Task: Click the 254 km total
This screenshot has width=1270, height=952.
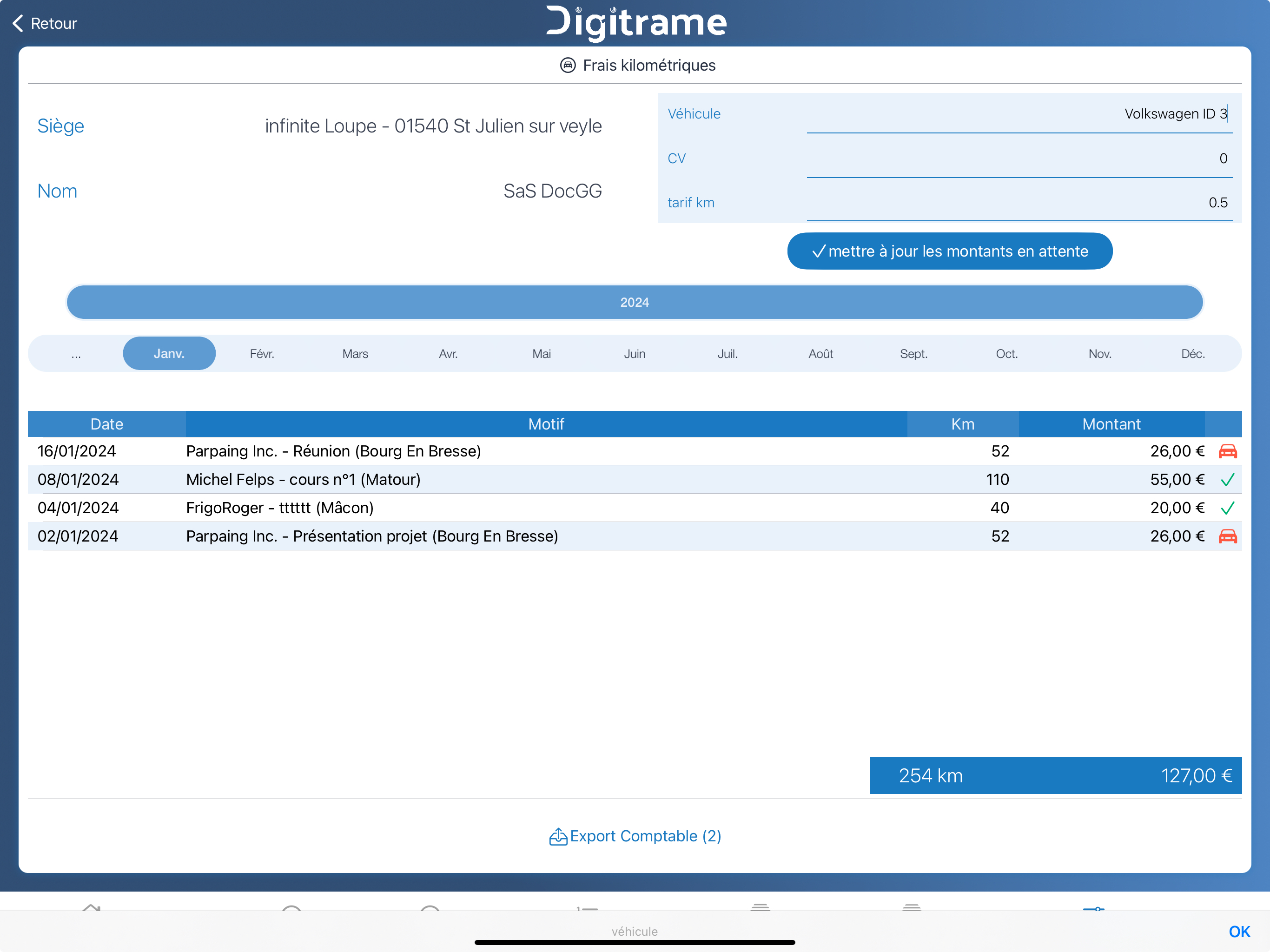Action: pos(930,776)
